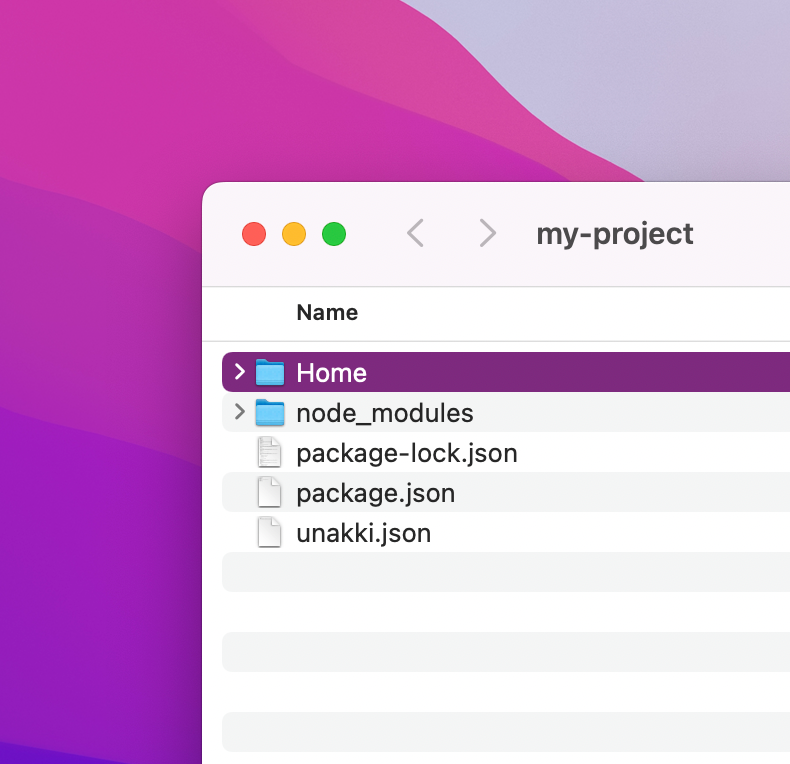This screenshot has height=764, width=790.
Task: Click the unakki.json file icon
Action: tap(270, 532)
